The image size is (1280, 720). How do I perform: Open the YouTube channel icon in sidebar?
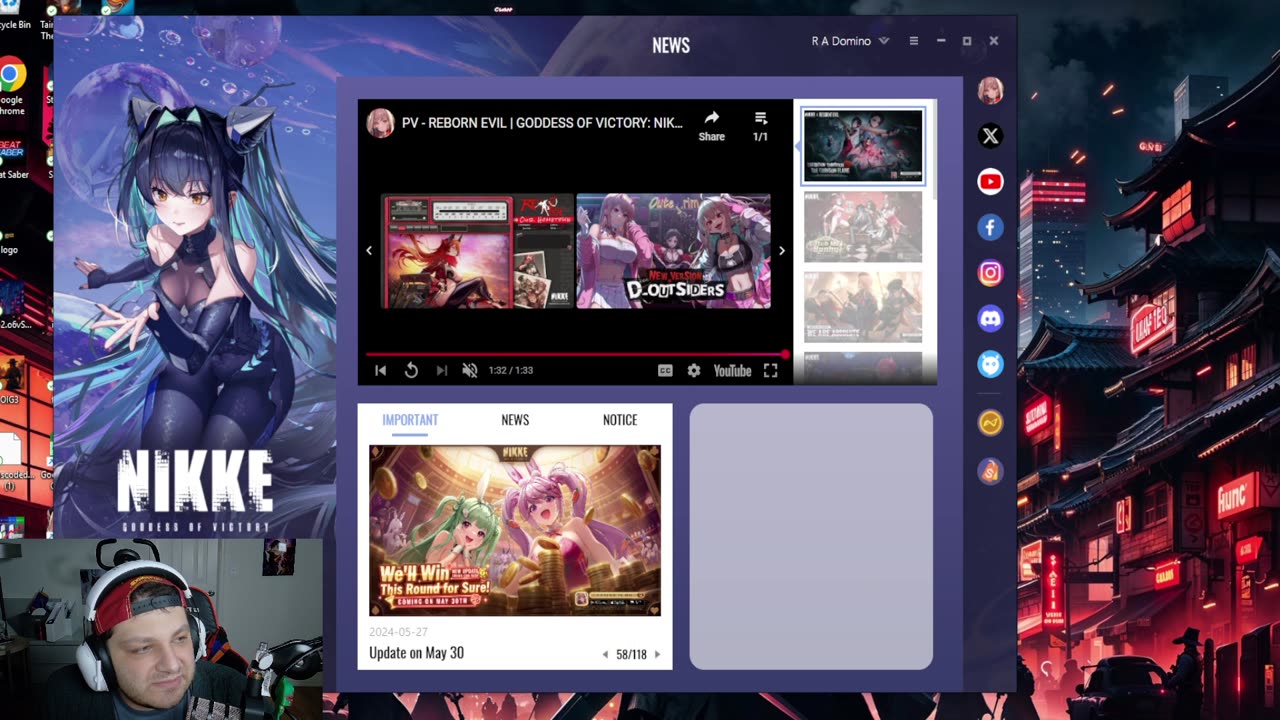point(990,182)
